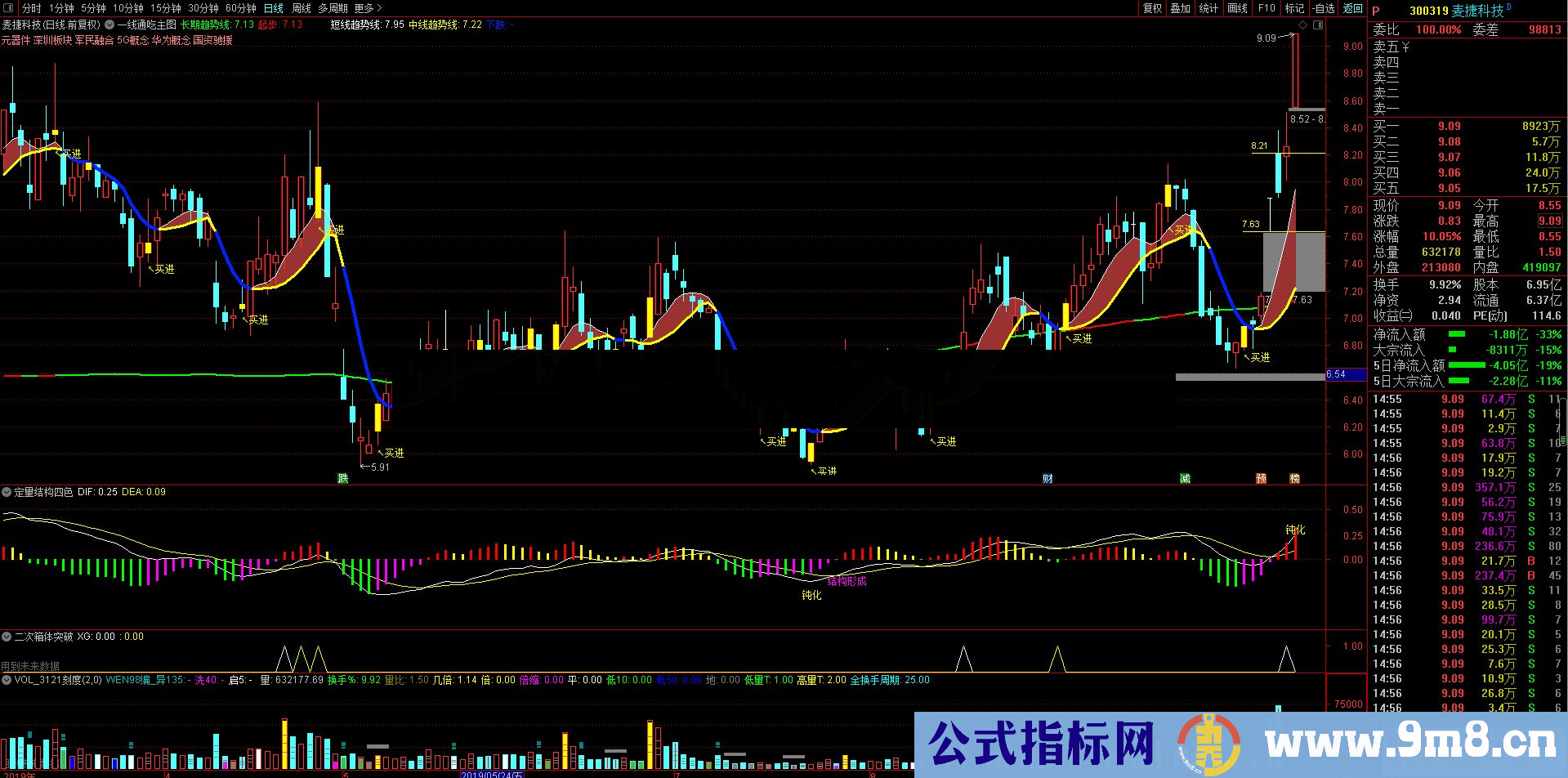Click the 返回 return button
This screenshot has width=1568, height=778.
(x=1352, y=8)
